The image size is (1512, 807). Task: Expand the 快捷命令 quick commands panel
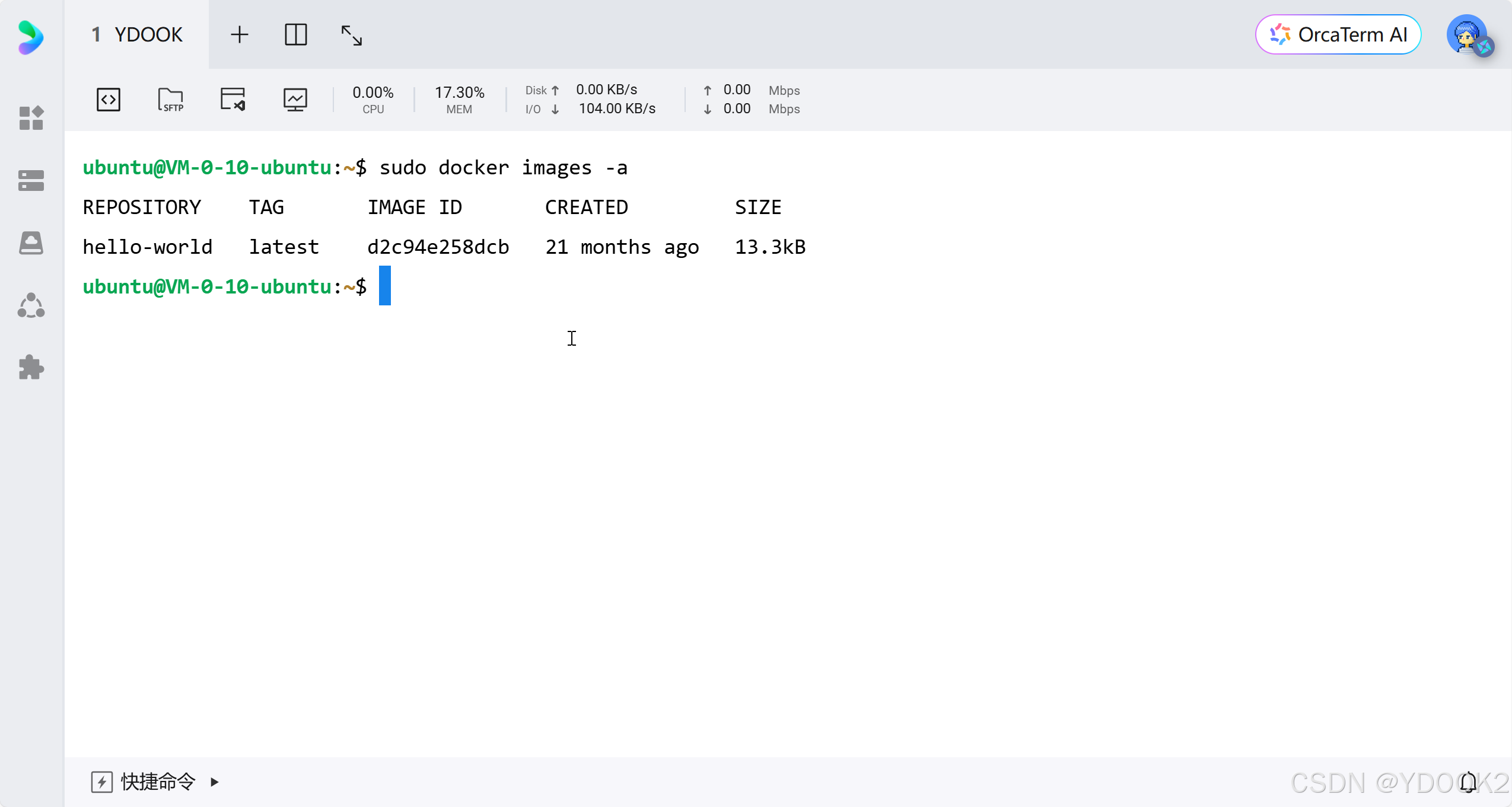click(x=215, y=782)
